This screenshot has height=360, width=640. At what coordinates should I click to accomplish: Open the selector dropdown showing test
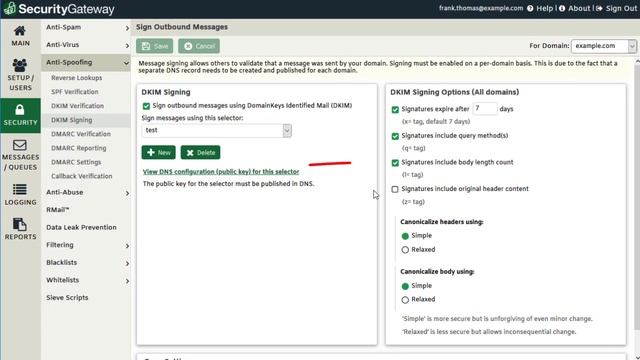pyautogui.click(x=216, y=131)
